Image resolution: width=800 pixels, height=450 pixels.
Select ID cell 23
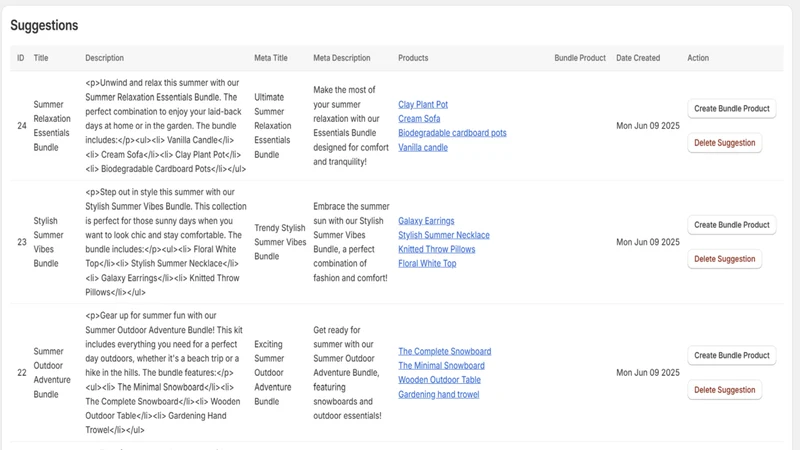tap(21, 242)
